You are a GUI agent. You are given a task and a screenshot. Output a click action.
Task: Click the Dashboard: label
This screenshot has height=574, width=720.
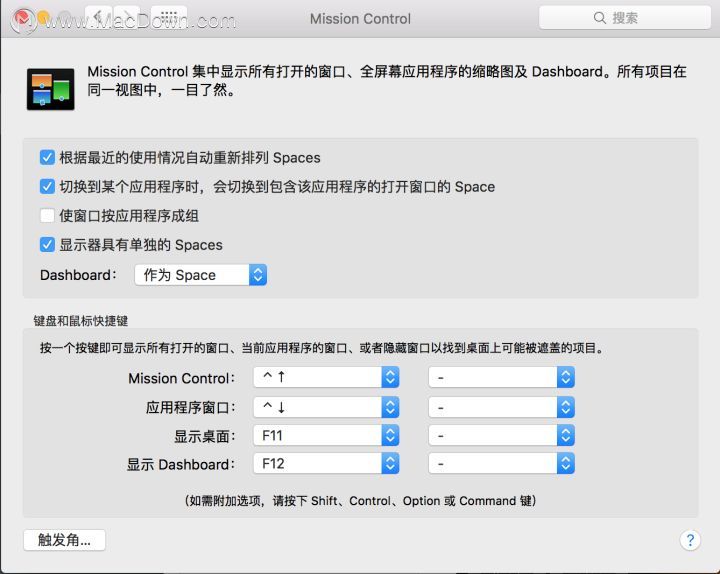click(x=78, y=275)
